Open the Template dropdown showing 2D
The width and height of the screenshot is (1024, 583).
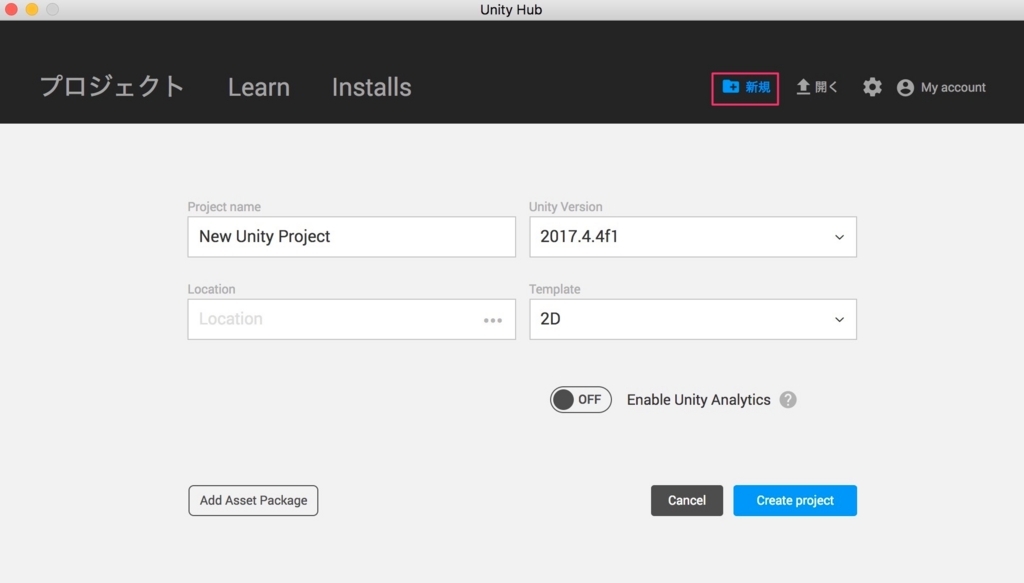[693, 319]
